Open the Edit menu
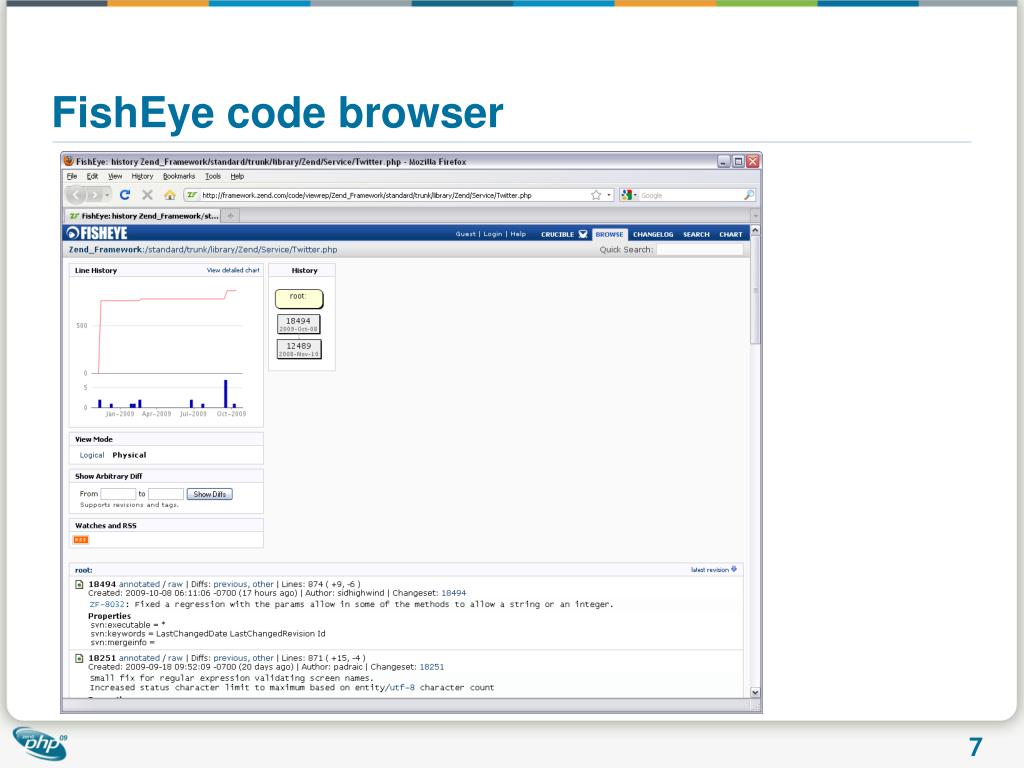Image resolution: width=1024 pixels, height=768 pixels. pos(92,176)
